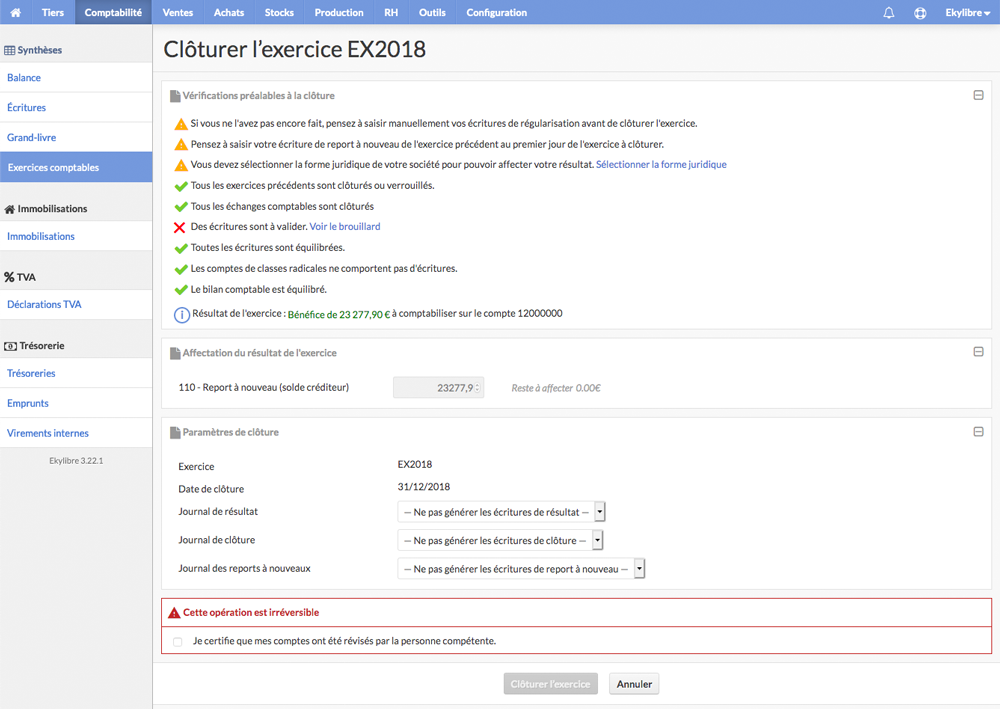This screenshot has width=1000, height=709.
Task: Open the Journal de clôture dropdown
Action: [x=500, y=541]
